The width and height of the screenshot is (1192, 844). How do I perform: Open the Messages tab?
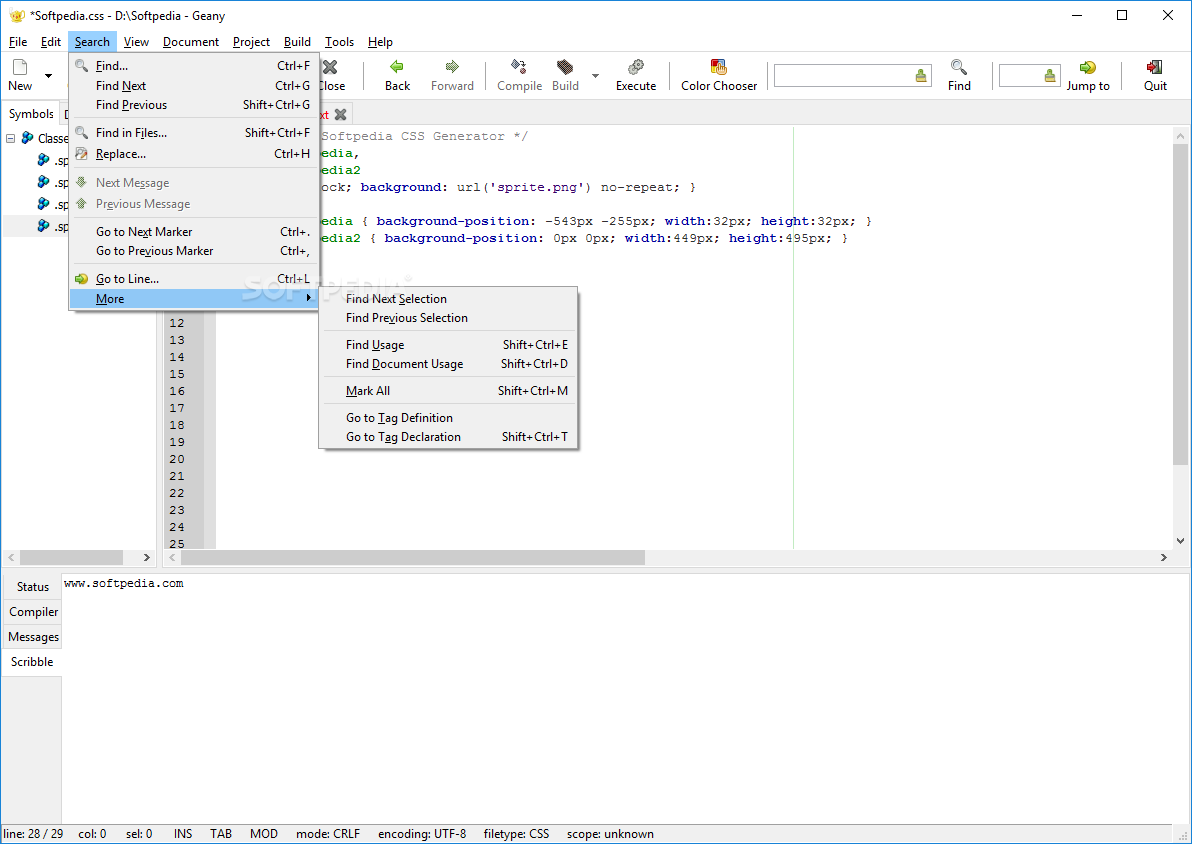33,637
